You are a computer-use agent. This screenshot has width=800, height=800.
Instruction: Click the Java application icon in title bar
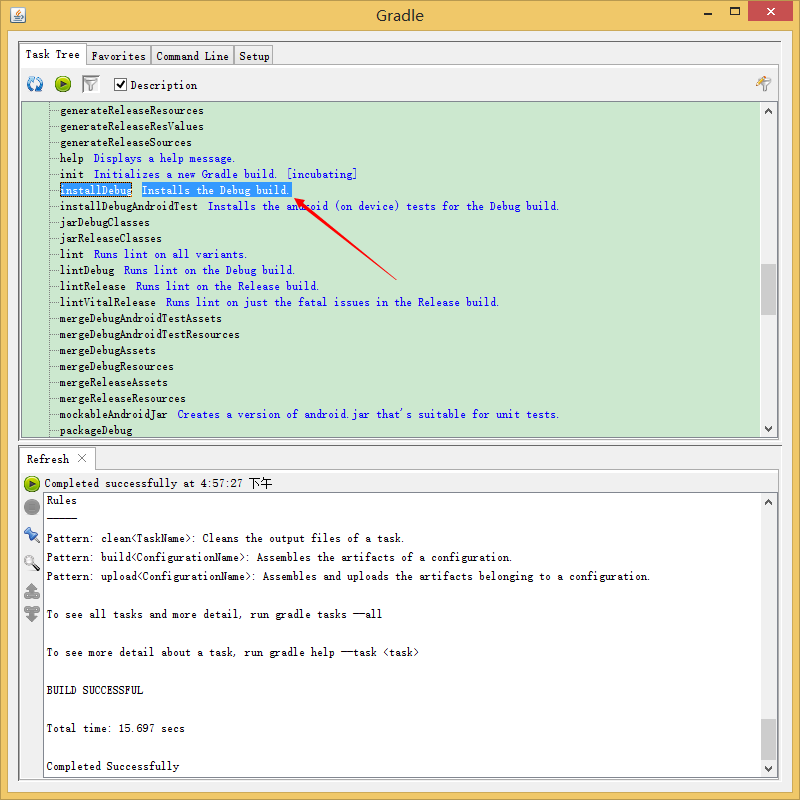(x=18, y=15)
